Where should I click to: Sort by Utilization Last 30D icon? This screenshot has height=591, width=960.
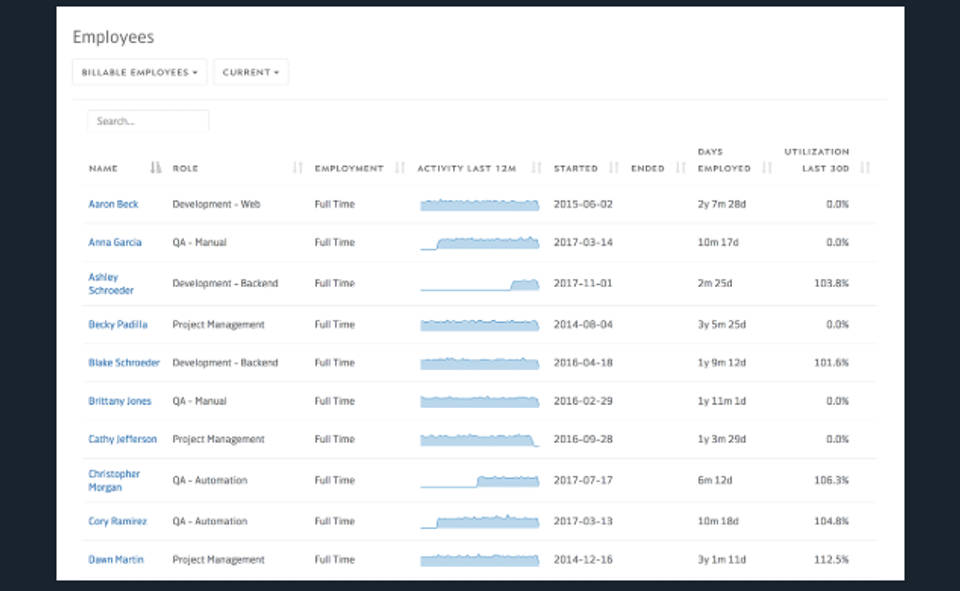click(x=865, y=168)
